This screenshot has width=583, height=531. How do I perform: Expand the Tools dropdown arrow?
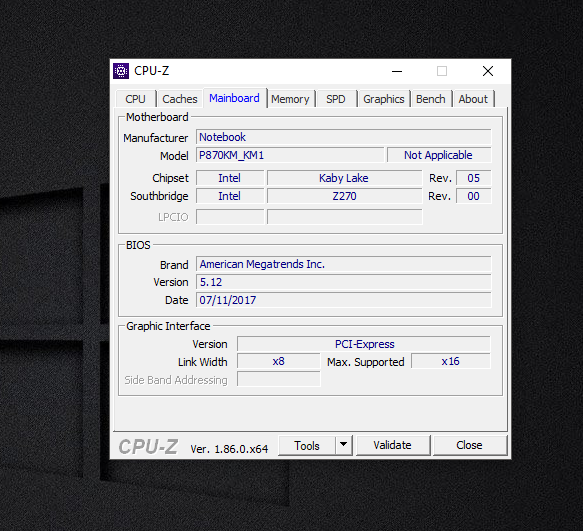344,445
